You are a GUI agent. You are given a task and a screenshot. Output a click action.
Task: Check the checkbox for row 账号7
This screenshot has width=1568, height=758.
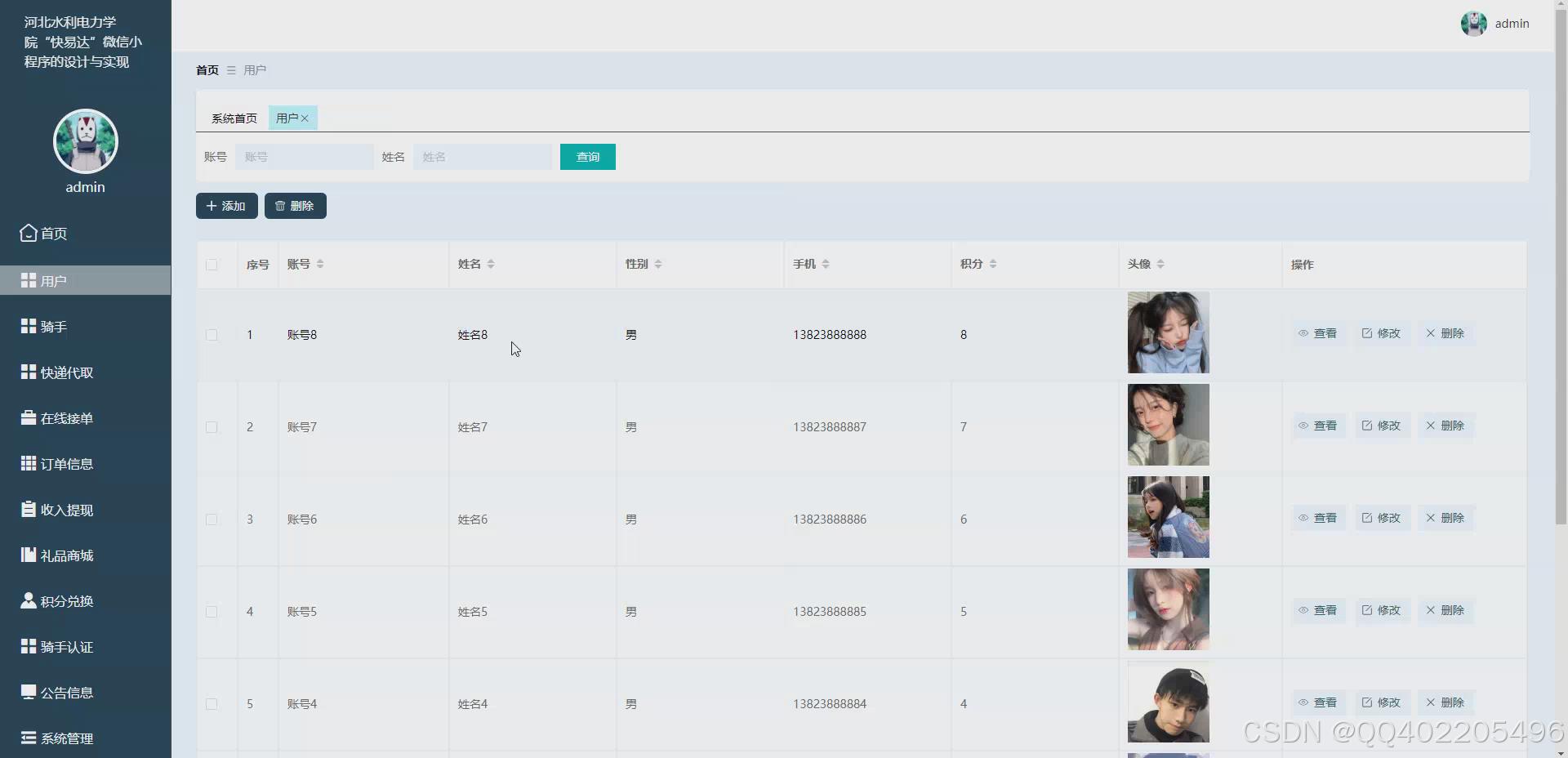pos(212,427)
